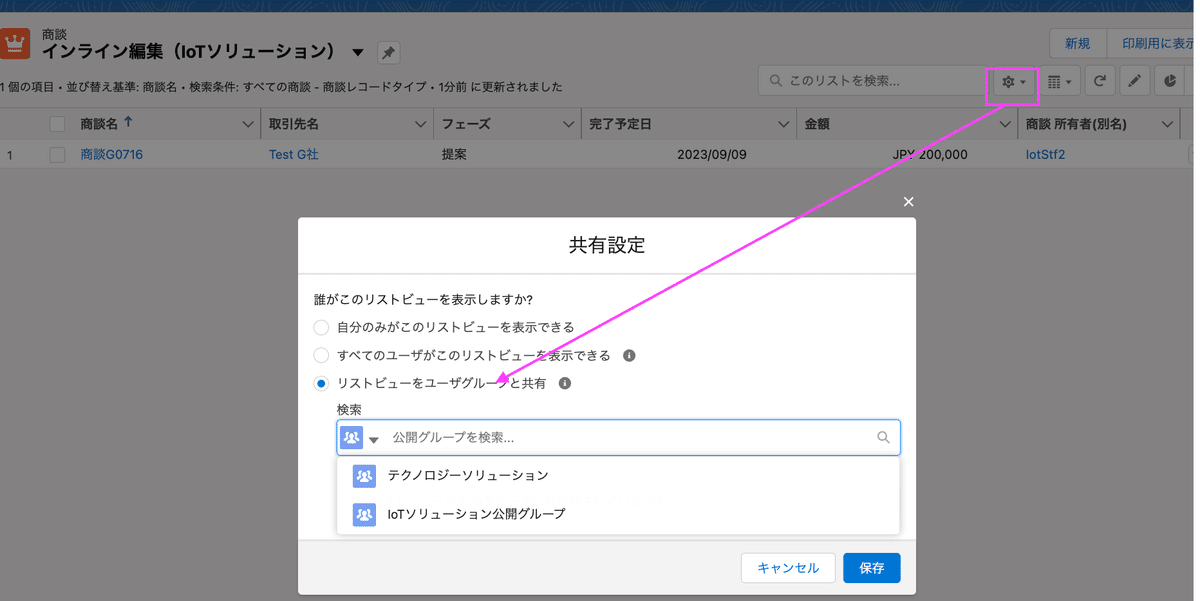Open the IotStf2 owner link
The width and height of the screenshot is (1200, 601).
coord(1046,155)
